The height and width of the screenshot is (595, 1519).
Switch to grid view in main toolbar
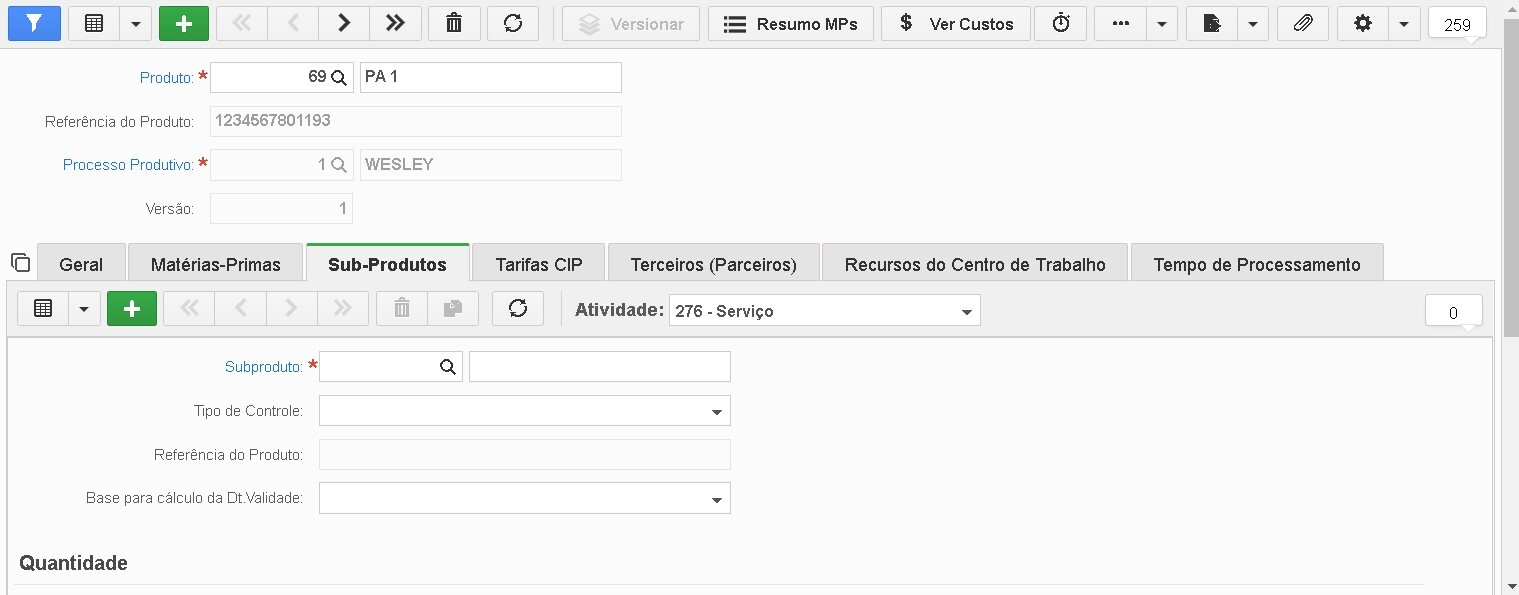94,23
